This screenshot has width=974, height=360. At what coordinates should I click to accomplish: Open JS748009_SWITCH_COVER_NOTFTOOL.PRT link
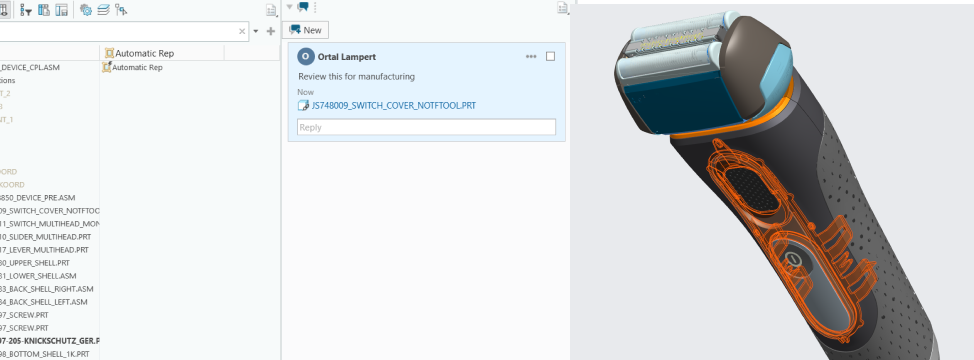click(394, 106)
